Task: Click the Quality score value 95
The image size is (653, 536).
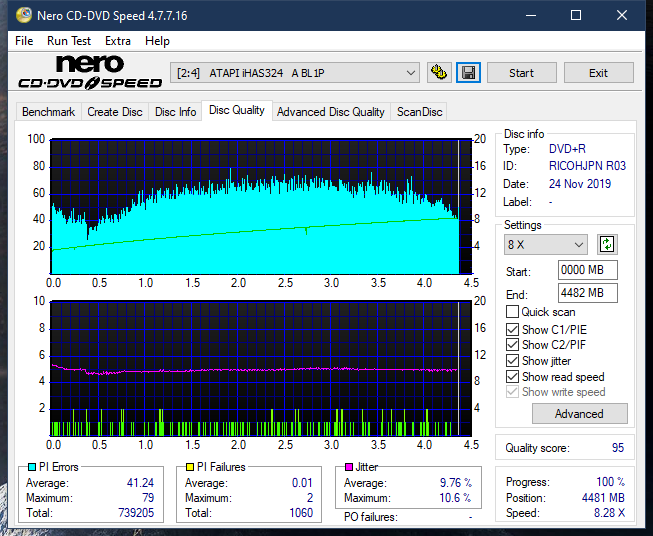Action: pos(618,448)
